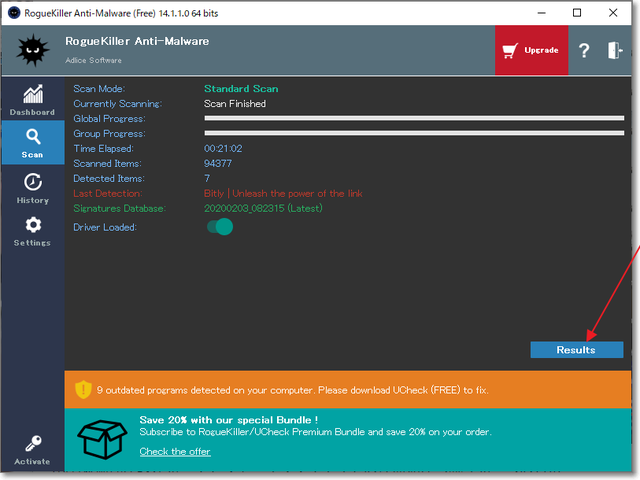The width and height of the screenshot is (640, 480).
Task: Select the Scan magnifier icon
Action: point(32,141)
